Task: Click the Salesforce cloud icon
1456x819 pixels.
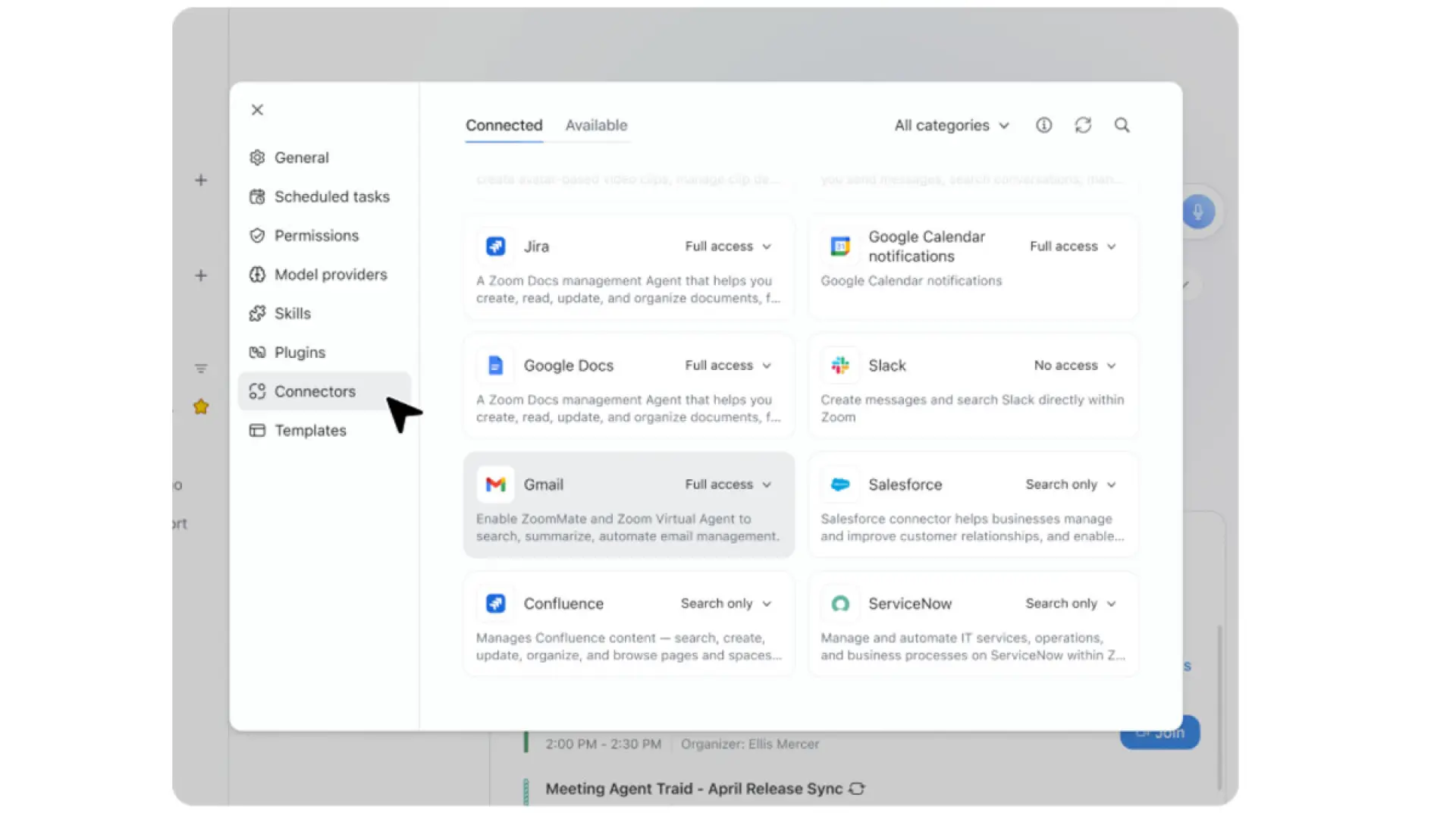Action: coord(840,485)
